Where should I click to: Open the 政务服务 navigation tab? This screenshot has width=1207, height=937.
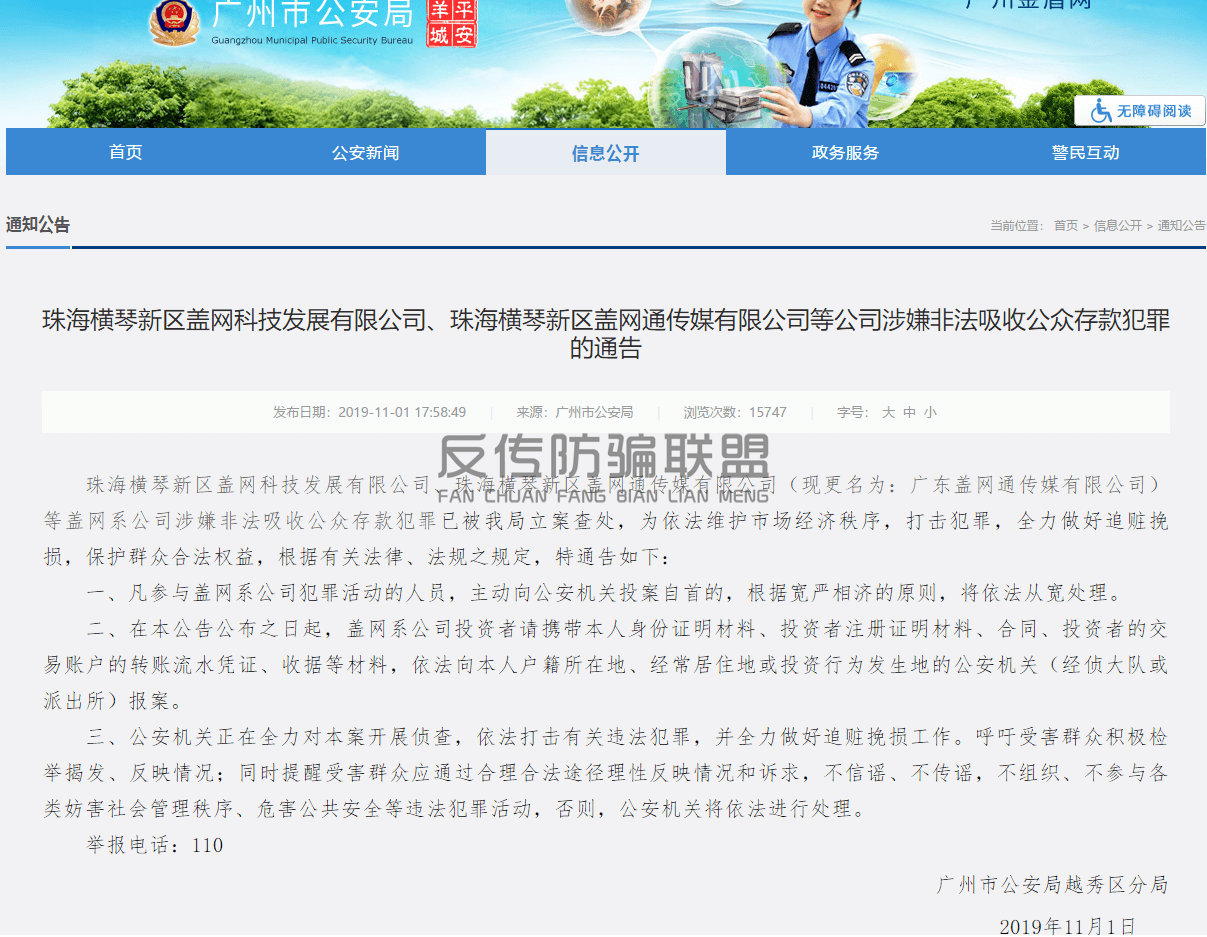tap(845, 153)
